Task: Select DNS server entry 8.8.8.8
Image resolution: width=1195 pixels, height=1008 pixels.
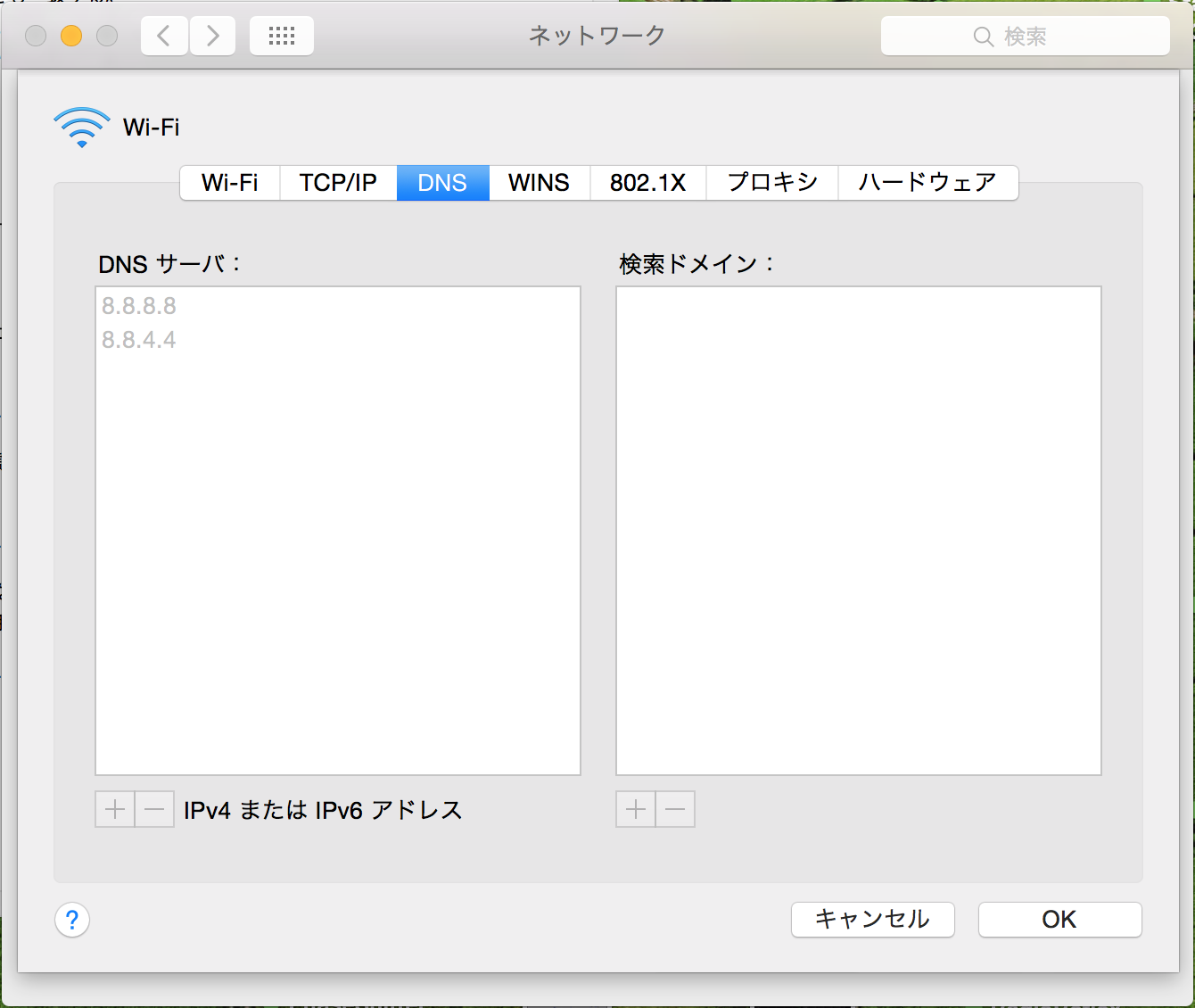Action: coord(139,306)
